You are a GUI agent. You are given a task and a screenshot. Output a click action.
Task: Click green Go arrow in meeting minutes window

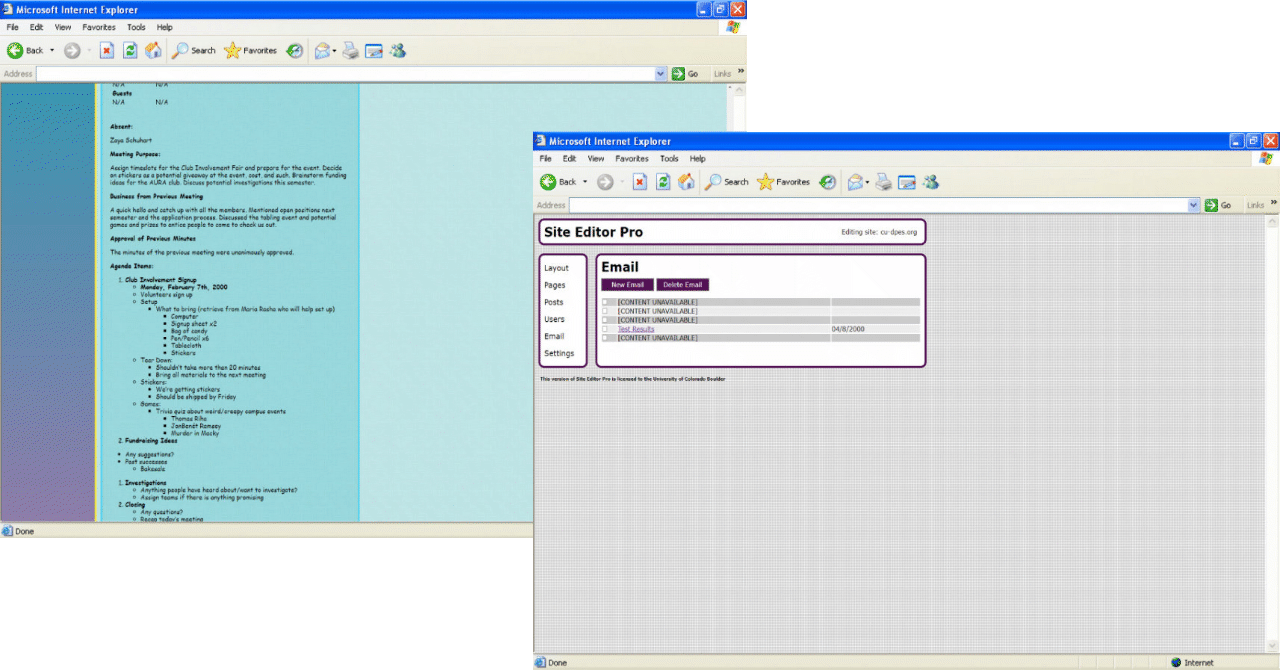click(x=678, y=73)
